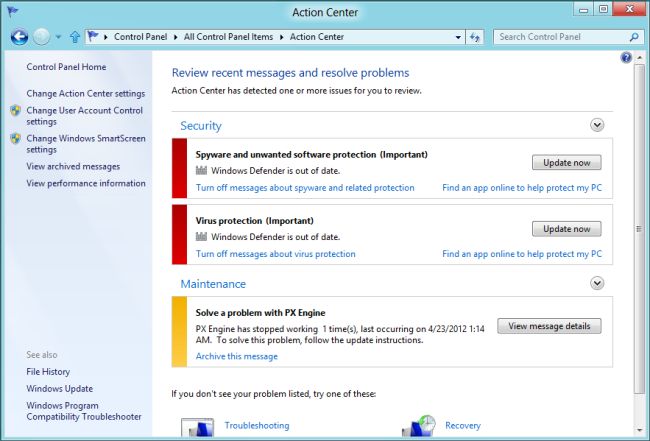Open File History under See also
Viewport: 650px width, 441px height.
(48, 372)
